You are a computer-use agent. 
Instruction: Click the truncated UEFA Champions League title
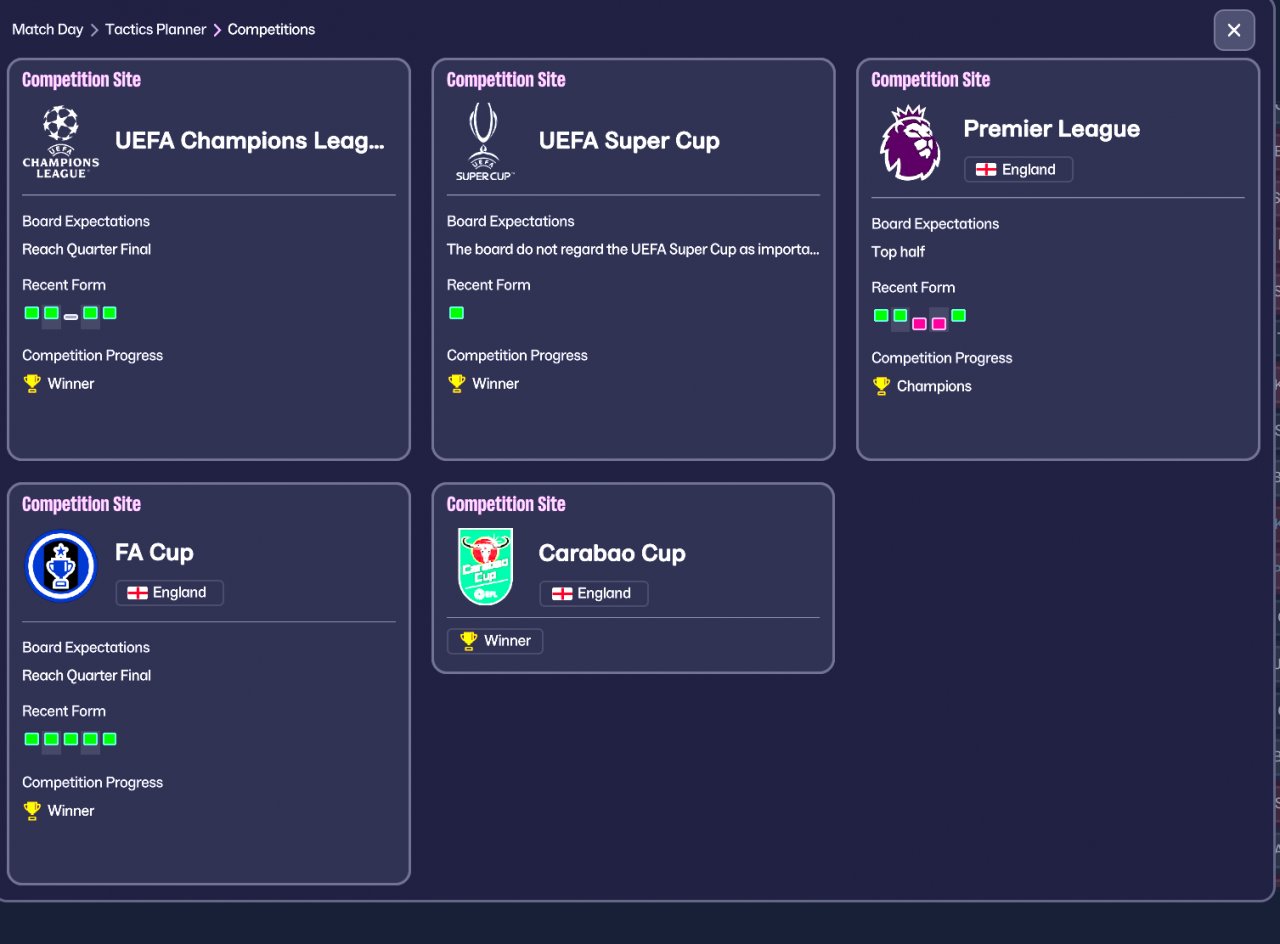(250, 141)
